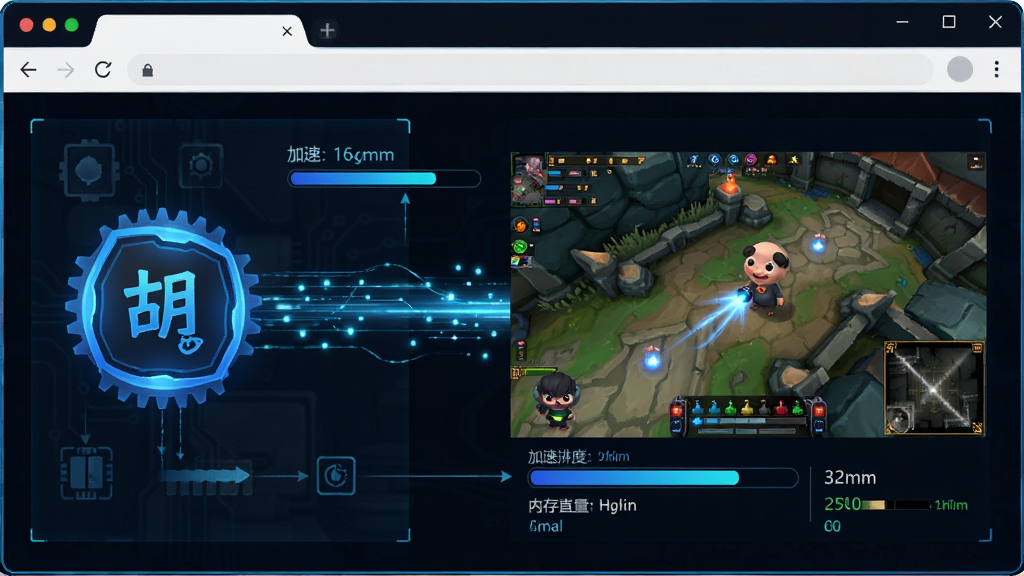Click the small gear settings chip icon
1024x576 pixels.
(200, 165)
